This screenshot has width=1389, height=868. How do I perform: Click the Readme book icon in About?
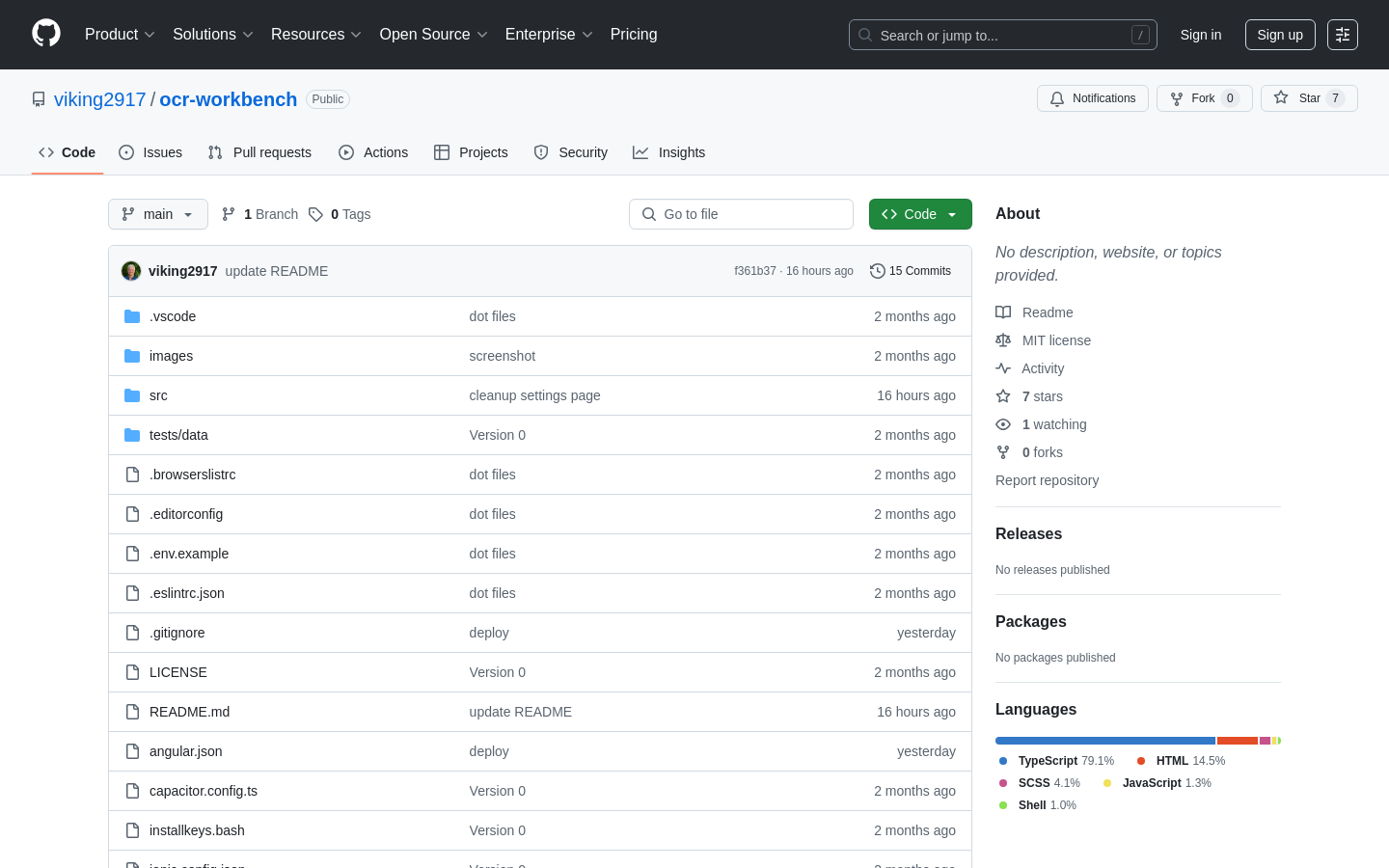[1003, 312]
